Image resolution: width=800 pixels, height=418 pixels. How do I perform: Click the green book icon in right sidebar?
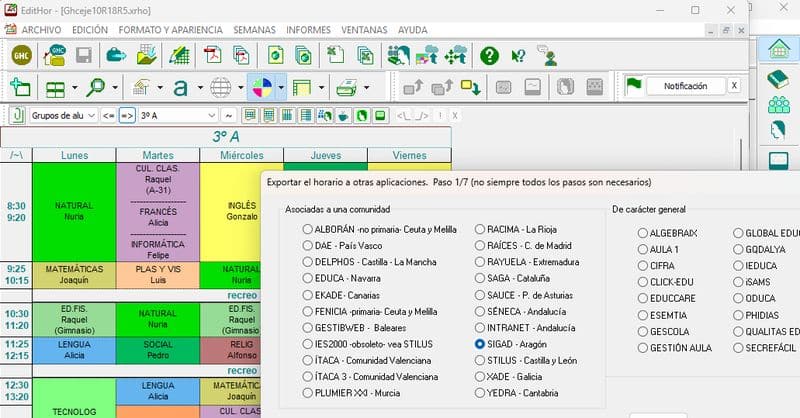(779, 79)
